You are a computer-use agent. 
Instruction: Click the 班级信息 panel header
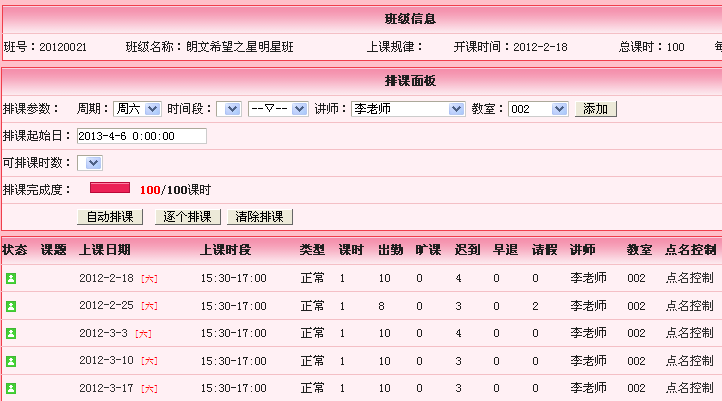[x=410, y=19]
